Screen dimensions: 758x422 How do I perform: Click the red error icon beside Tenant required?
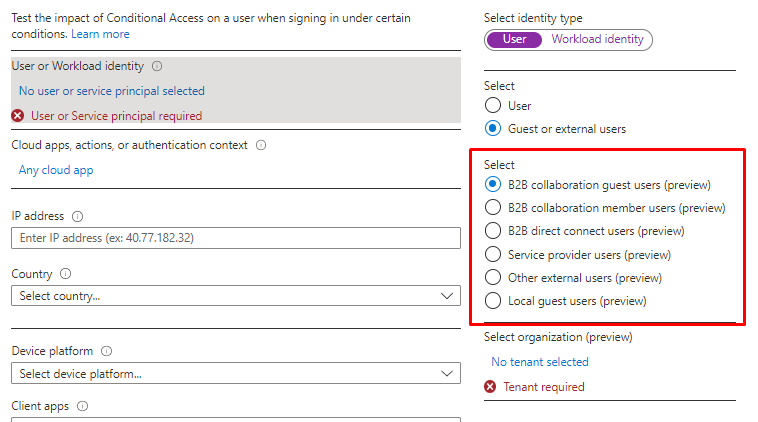[x=490, y=387]
